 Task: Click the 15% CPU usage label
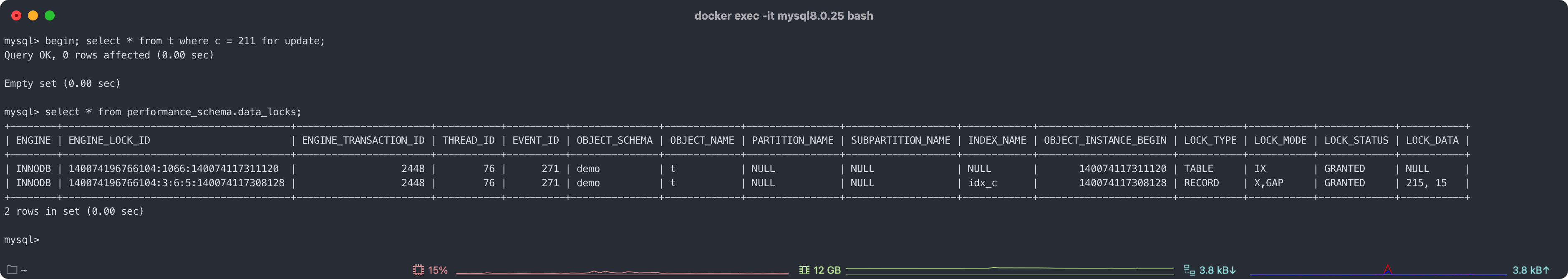click(438, 270)
